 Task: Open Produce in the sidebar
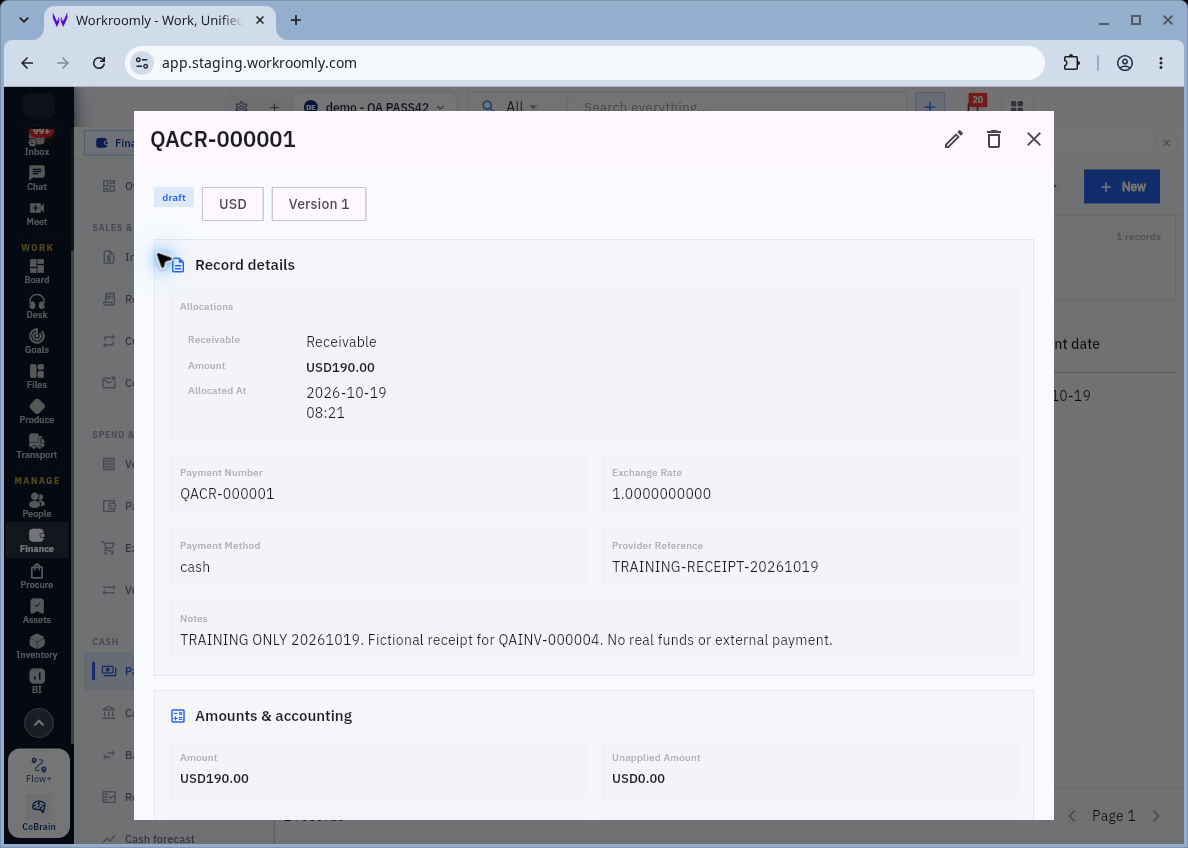pyautogui.click(x=36, y=411)
